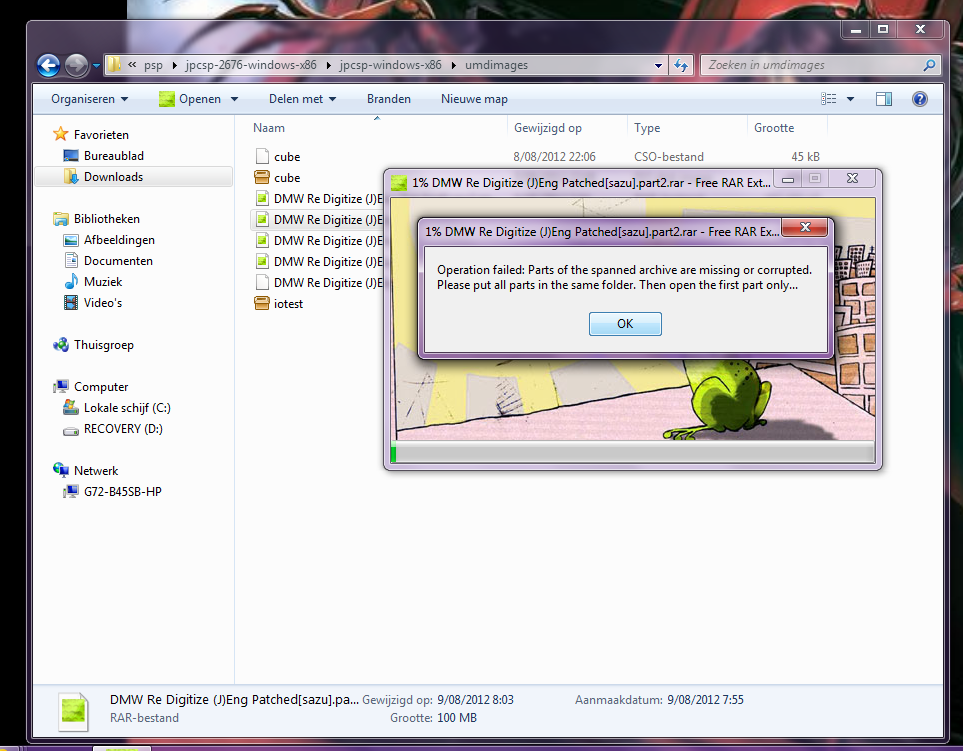This screenshot has height=751, width=963.
Task: Toggle the preview pane icon
Action: tap(884, 99)
